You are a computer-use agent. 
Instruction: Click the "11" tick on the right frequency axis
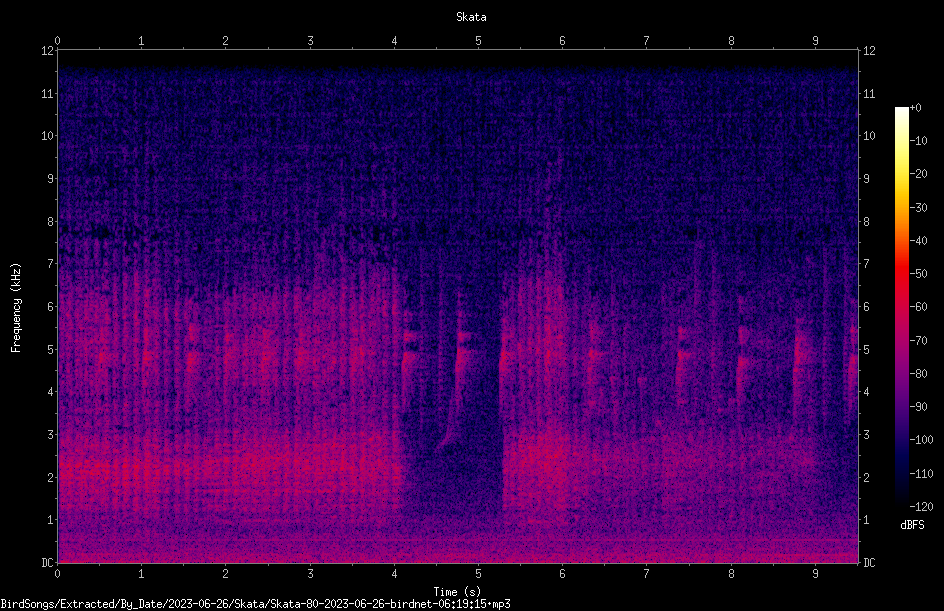click(x=869, y=94)
